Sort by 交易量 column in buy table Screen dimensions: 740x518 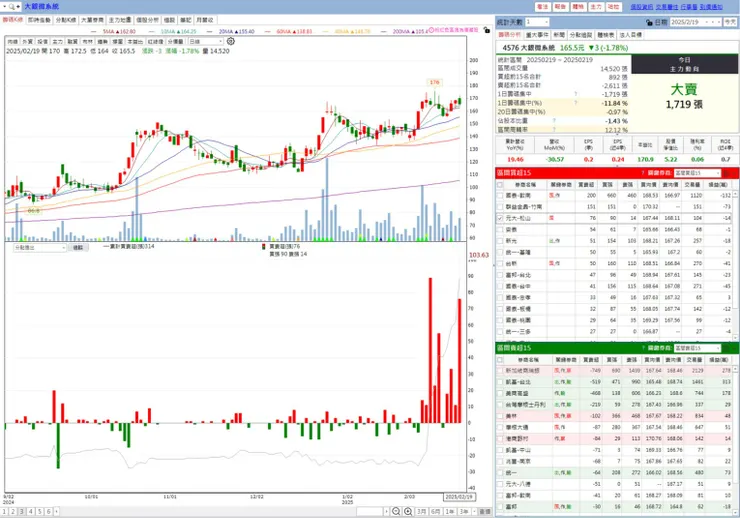pyautogui.click(x=693, y=185)
